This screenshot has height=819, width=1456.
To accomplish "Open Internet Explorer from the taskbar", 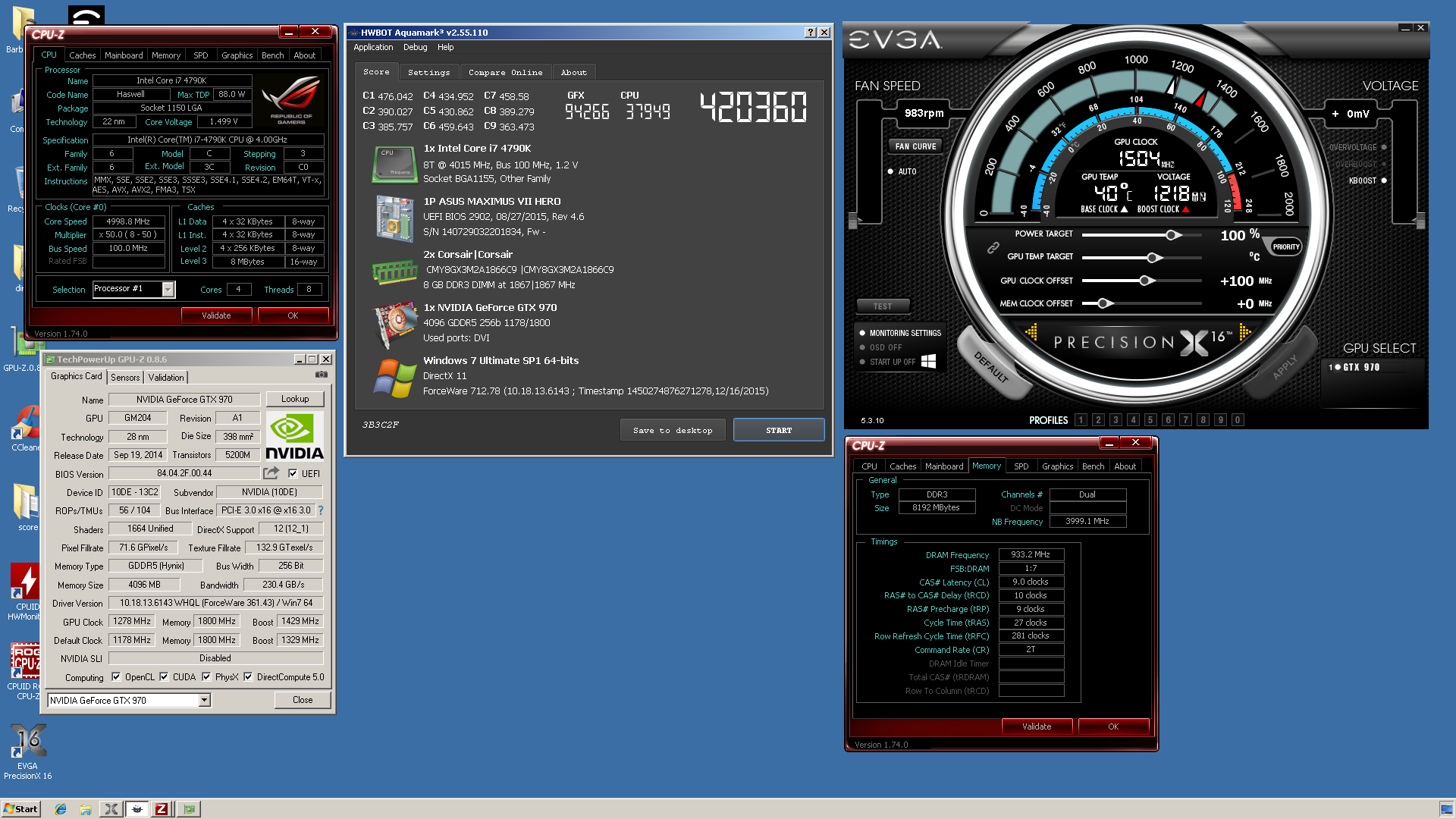I will coord(61,809).
